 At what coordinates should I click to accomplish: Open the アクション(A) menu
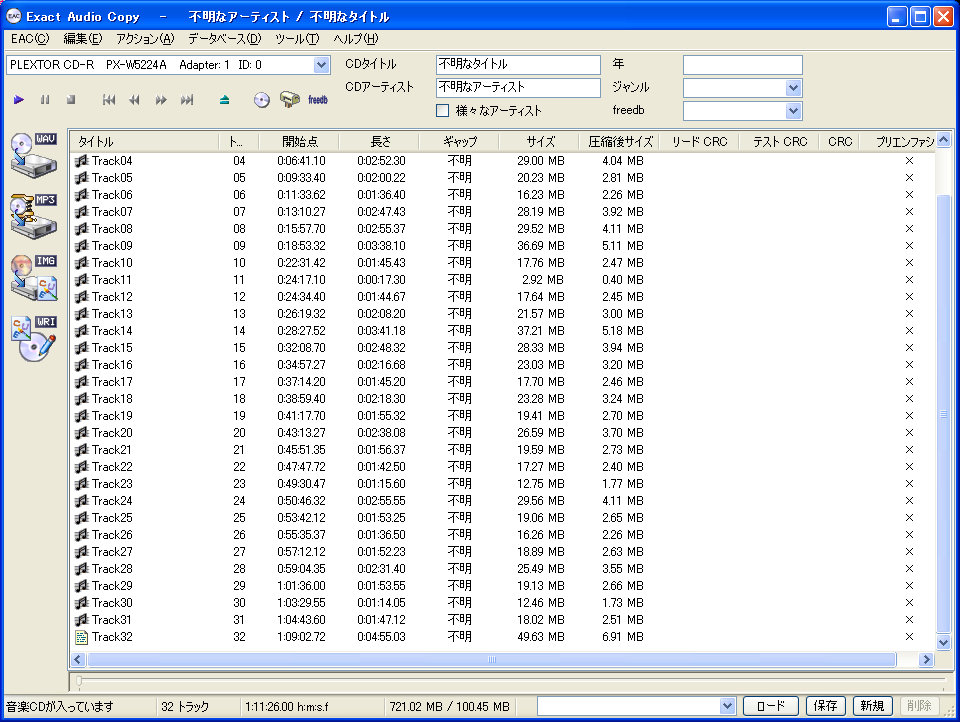(145, 39)
